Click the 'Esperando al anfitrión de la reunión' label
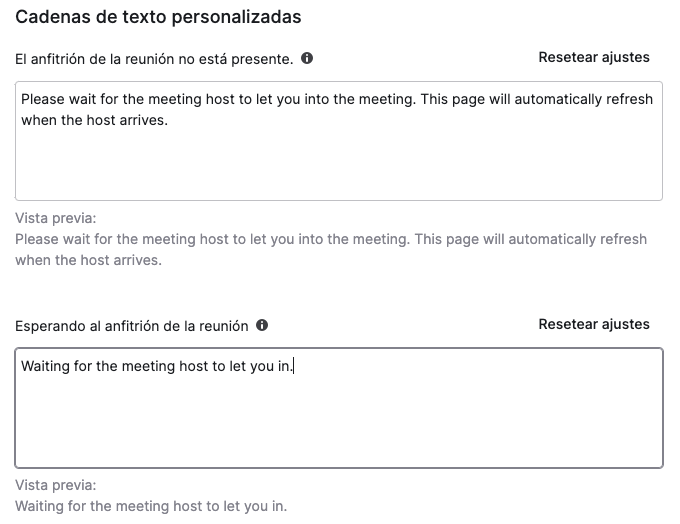Screen dimensions: 680x524 click(132, 326)
